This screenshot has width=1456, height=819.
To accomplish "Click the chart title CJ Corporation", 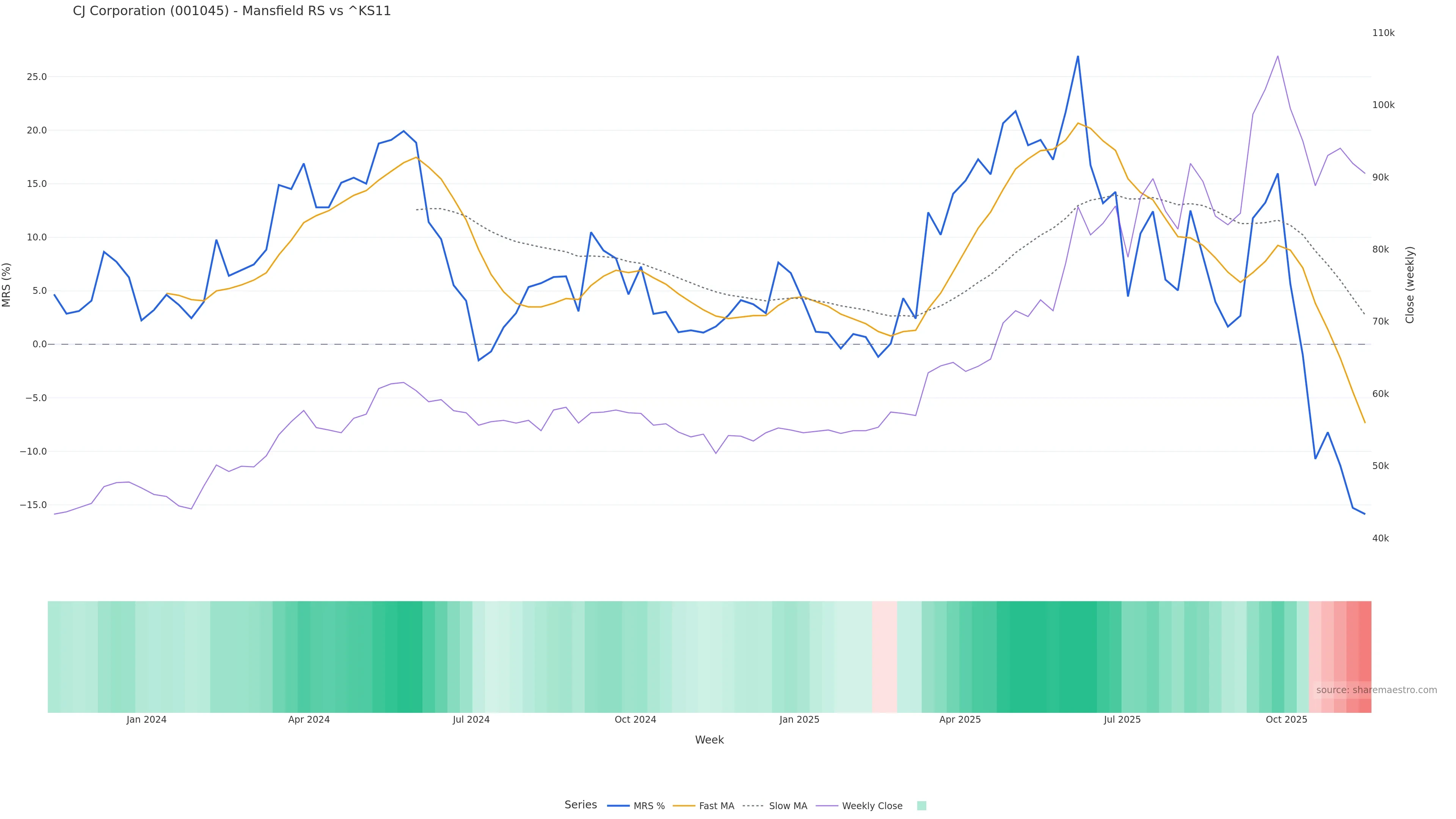I will coord(232,11).
